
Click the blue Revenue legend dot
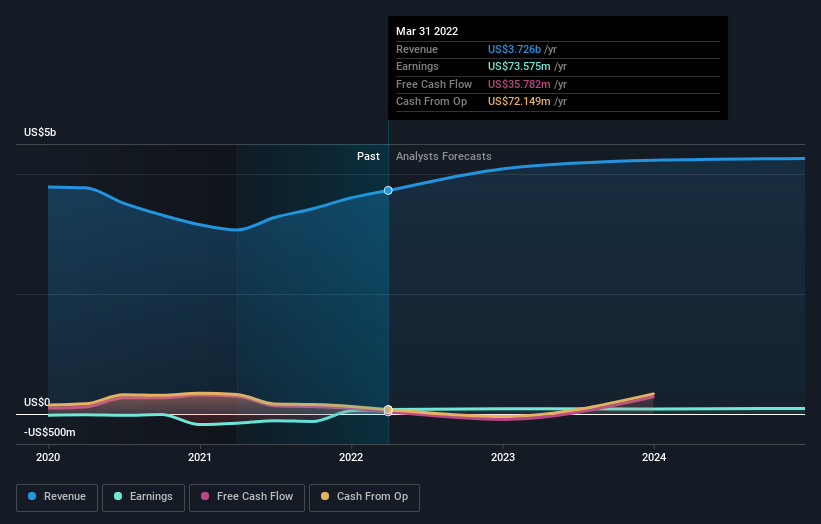(x=32, y=496)
